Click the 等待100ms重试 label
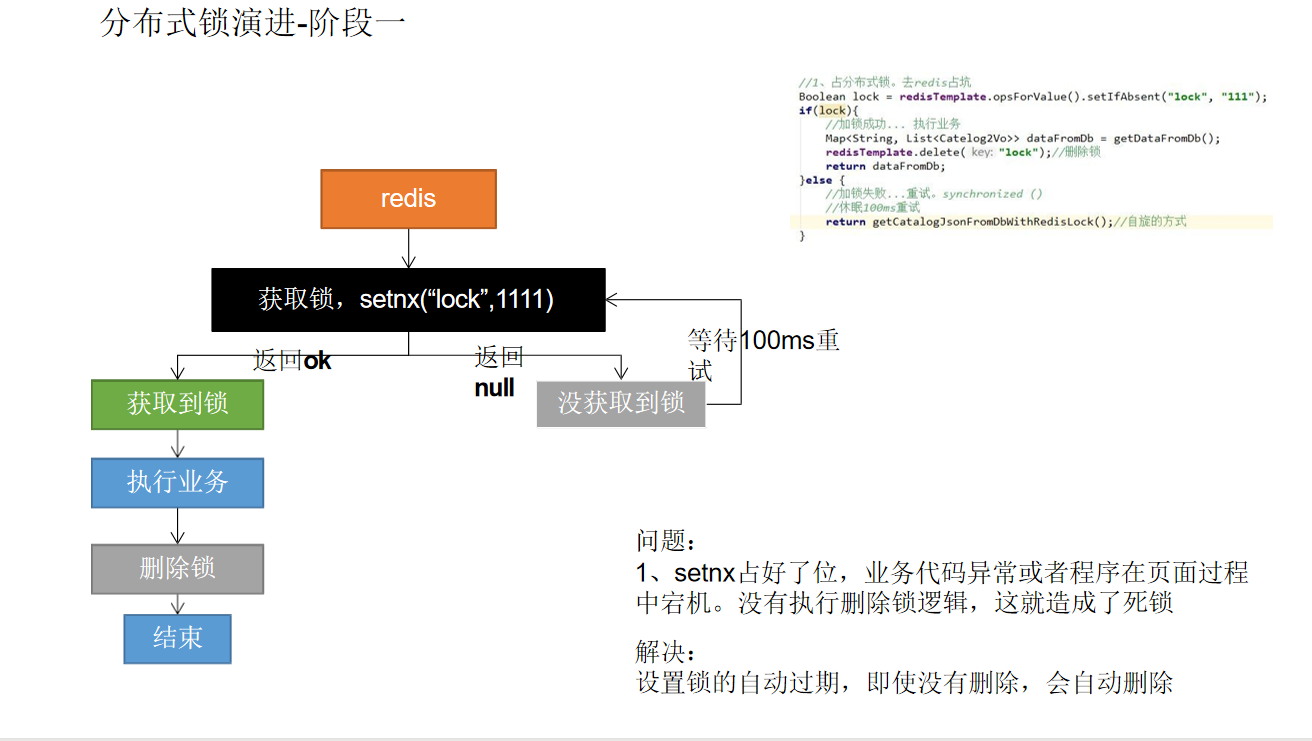The image size is (1312, 741). 762,355
